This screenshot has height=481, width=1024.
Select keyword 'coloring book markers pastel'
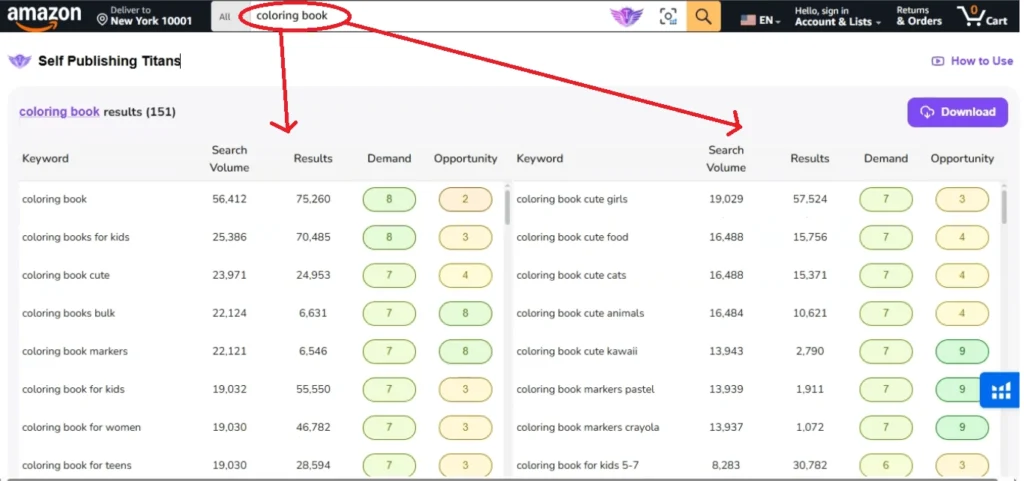586,389
